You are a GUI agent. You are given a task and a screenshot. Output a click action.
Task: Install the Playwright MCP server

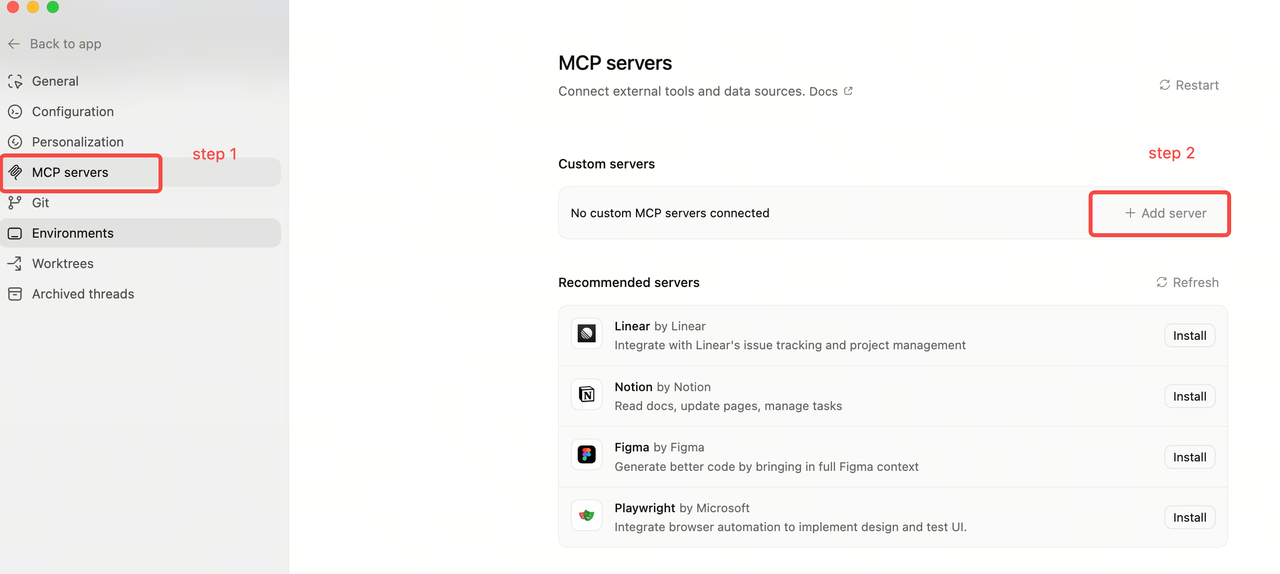pyautogui.click(x=1189, y=517)
